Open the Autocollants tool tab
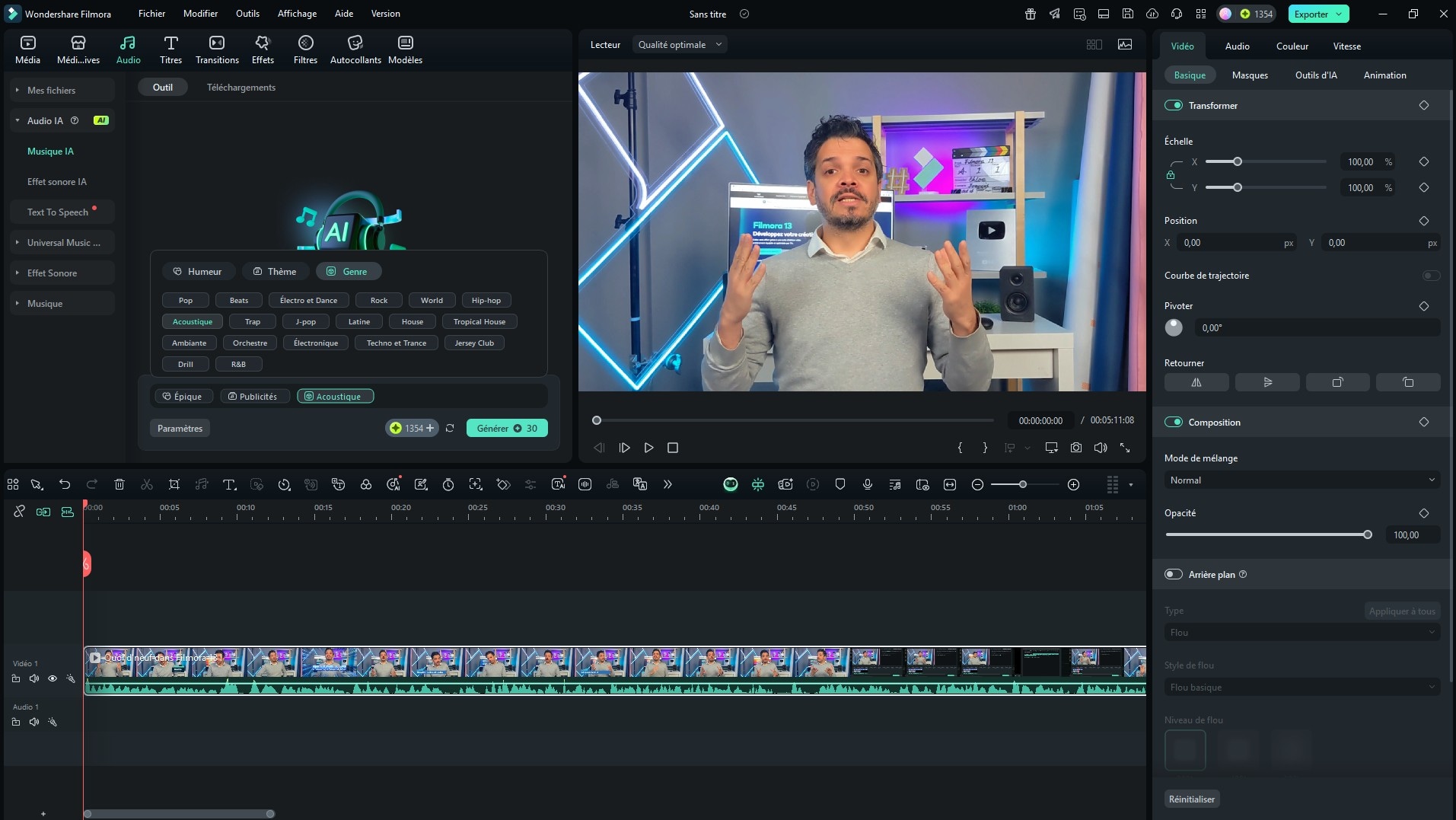Image resolution: width=1456 pixels, height=820 pixels. 355,49
